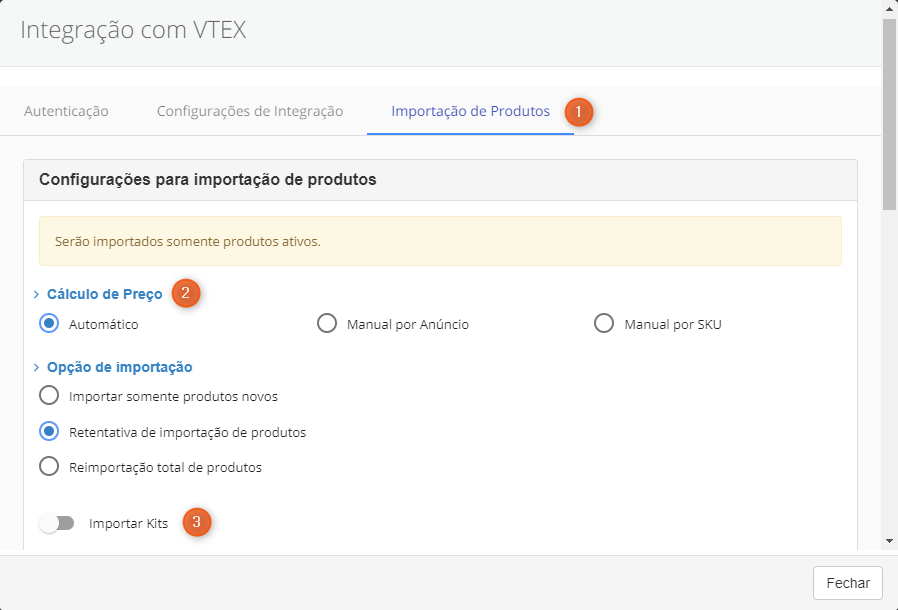Click the vertical scrollbar thumb

(889, 115)
